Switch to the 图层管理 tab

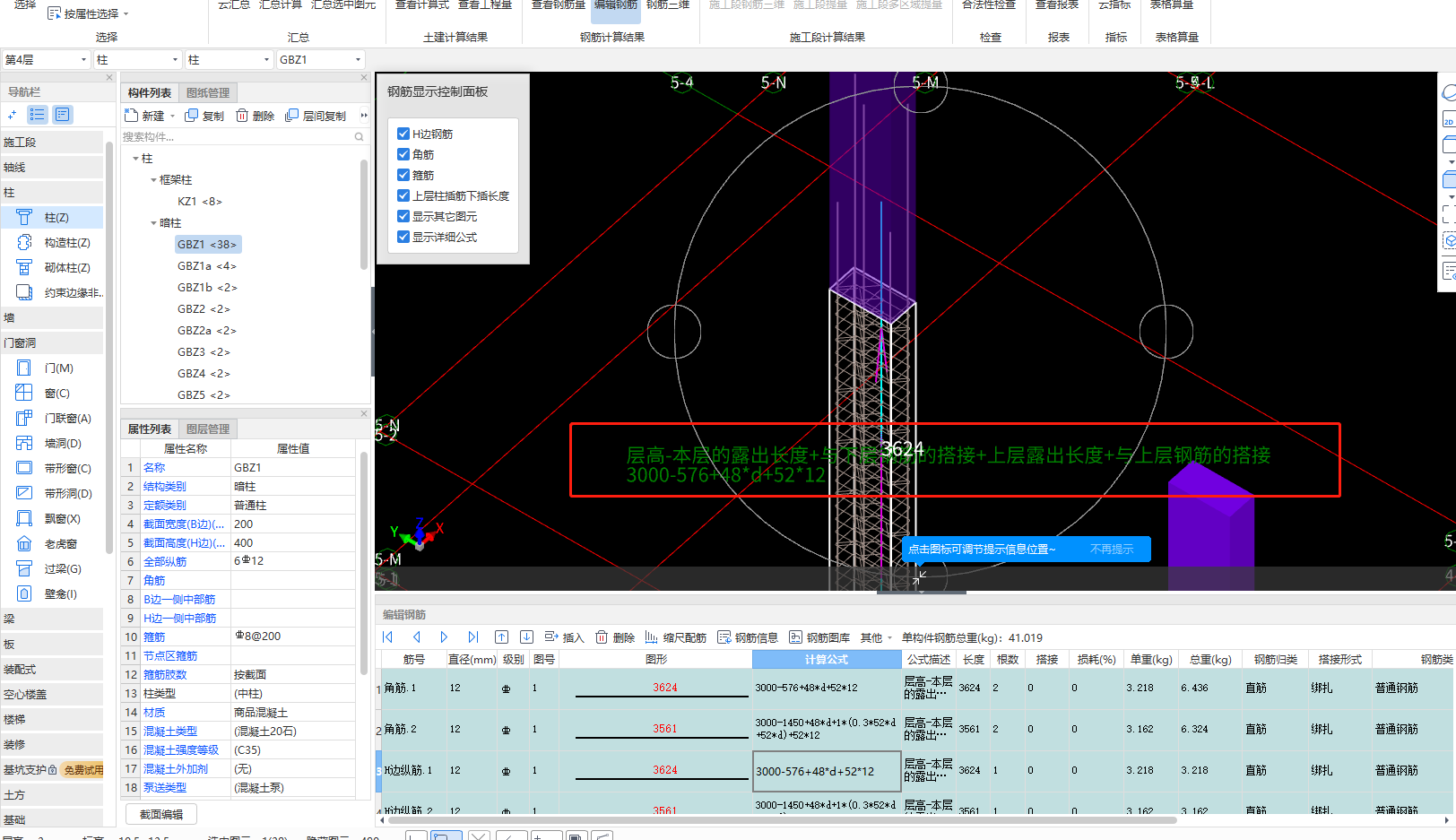point(208,429)
